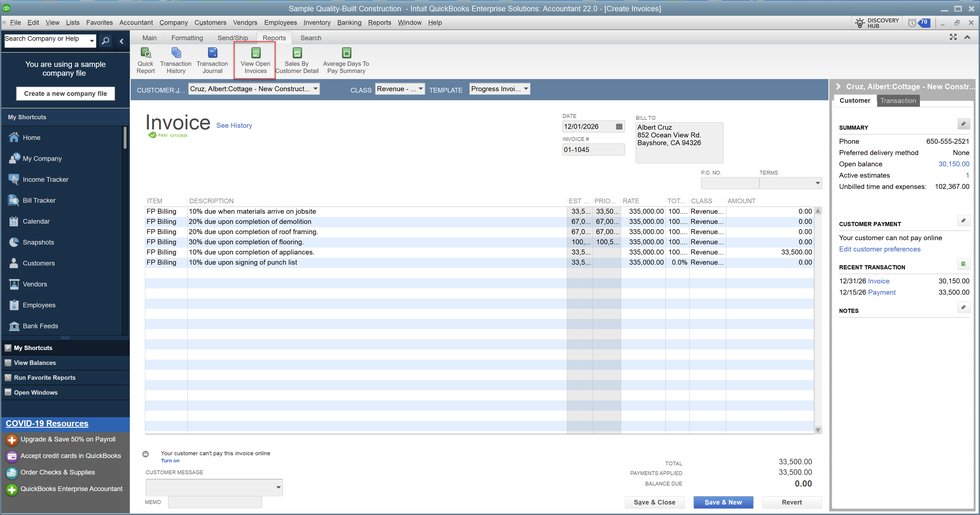
Task: Click the Save & New button
Action: coord(723,502)
